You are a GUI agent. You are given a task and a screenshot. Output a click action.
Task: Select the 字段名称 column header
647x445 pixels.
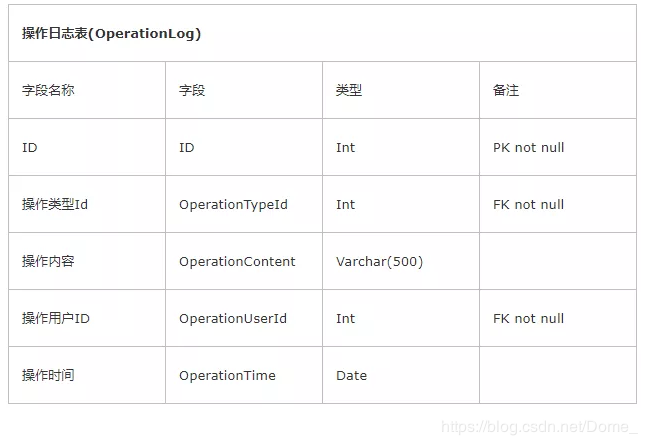click(48, 90)
